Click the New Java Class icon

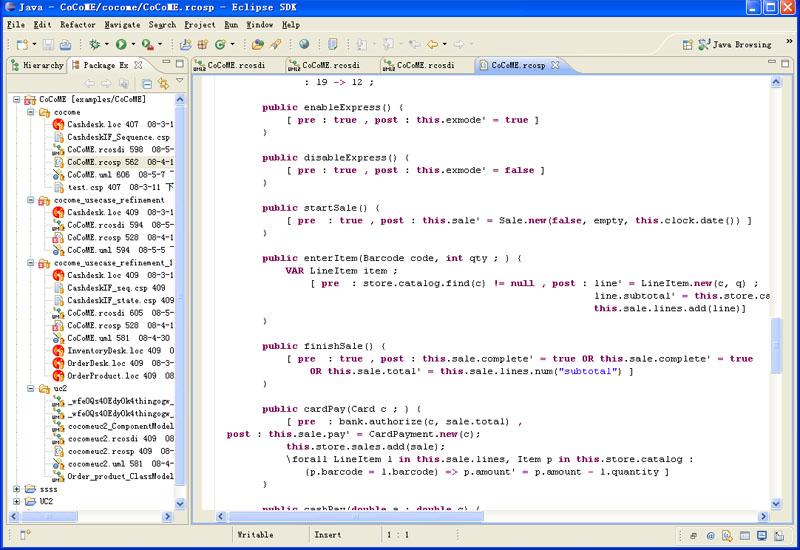[220, 45]
